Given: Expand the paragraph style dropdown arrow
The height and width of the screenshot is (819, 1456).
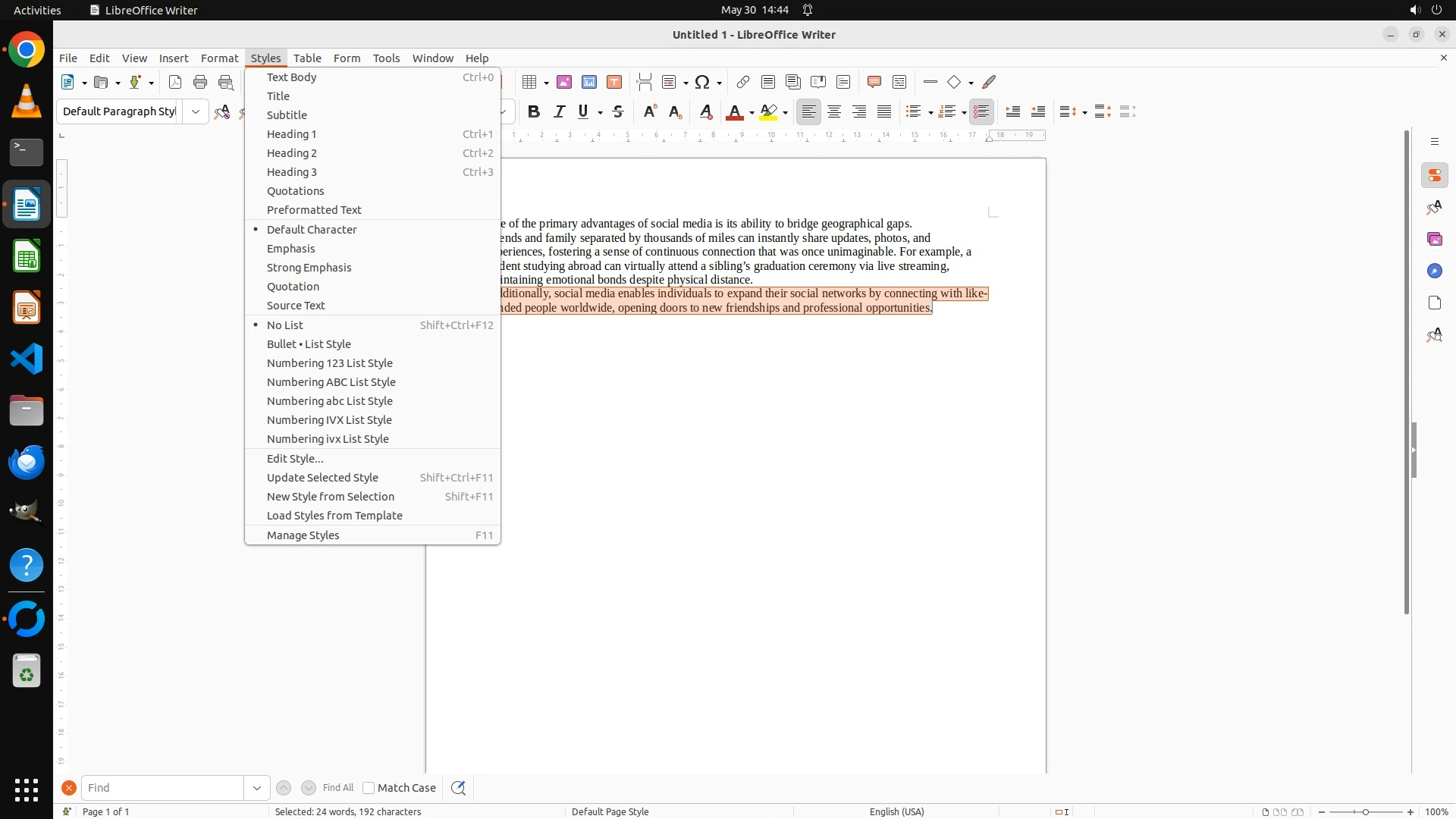Looking at the screenshot, I should tap(196, 111).
